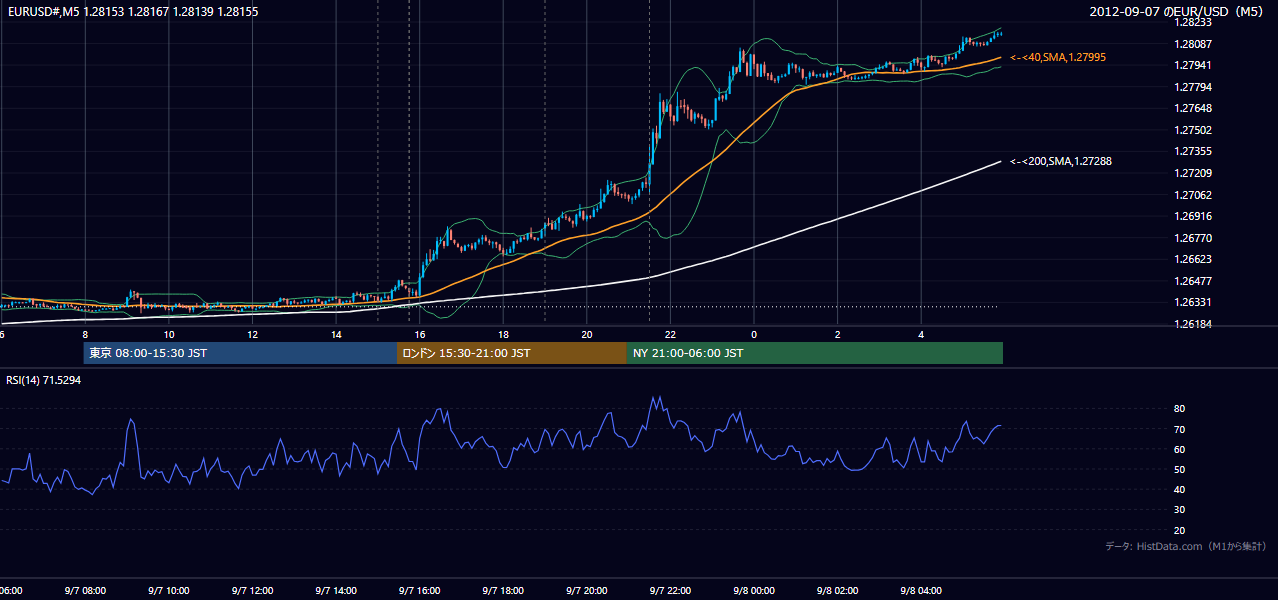Click price axis value 1.26623

tap(1194, 259)
